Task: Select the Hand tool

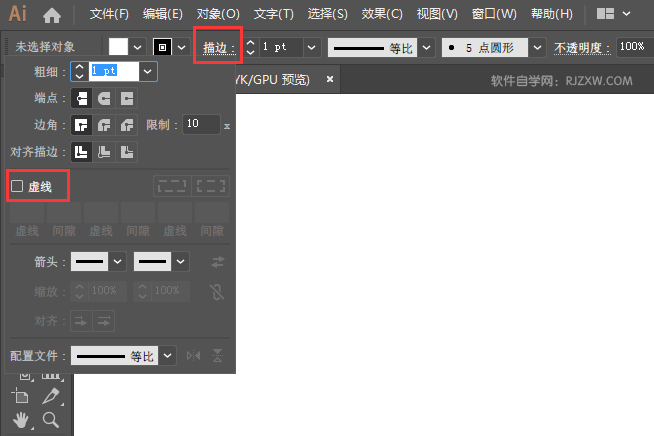Action: click(21, 420)
